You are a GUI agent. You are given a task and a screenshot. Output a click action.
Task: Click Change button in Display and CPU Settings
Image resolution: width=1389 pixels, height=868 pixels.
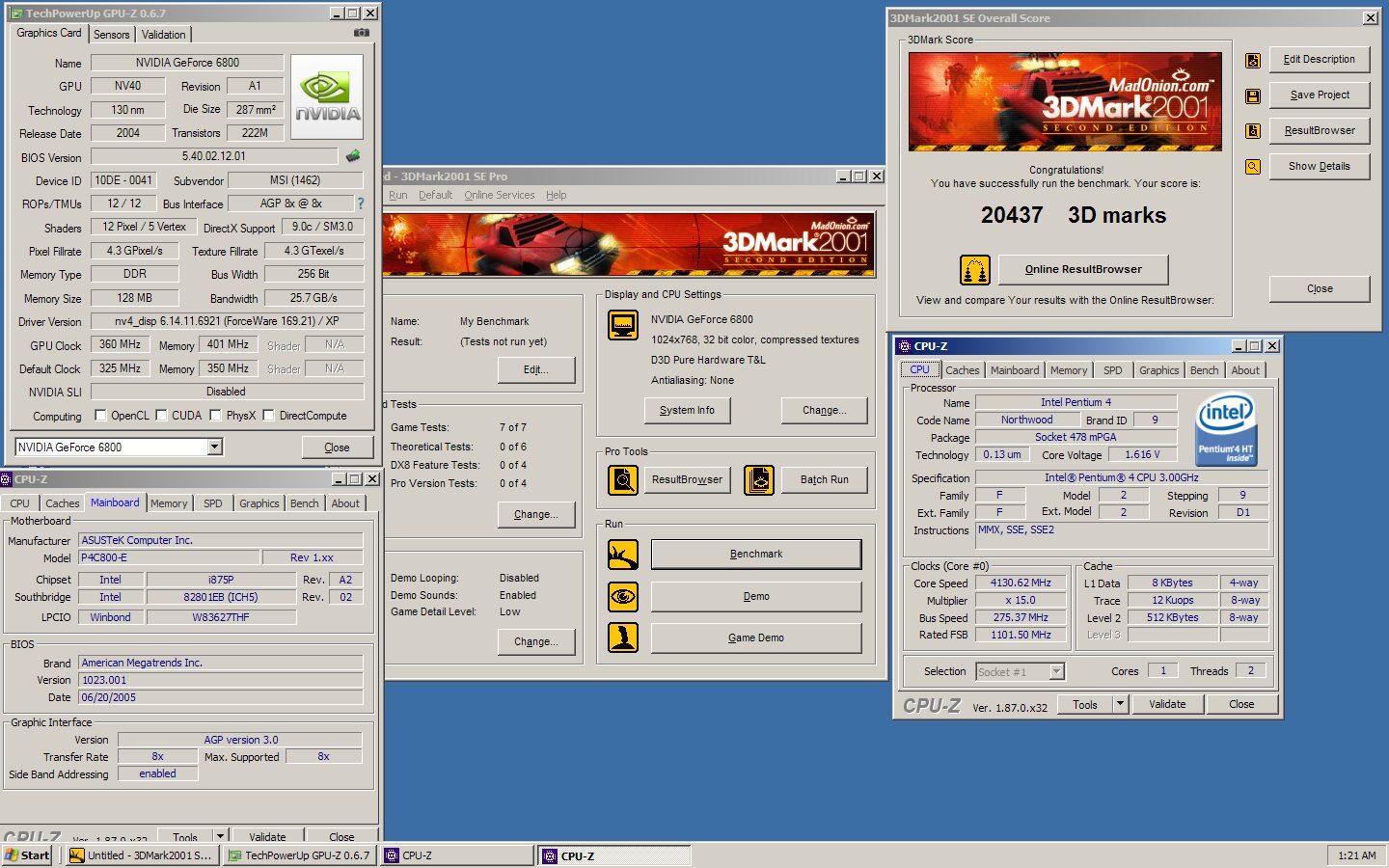(824, 411)
